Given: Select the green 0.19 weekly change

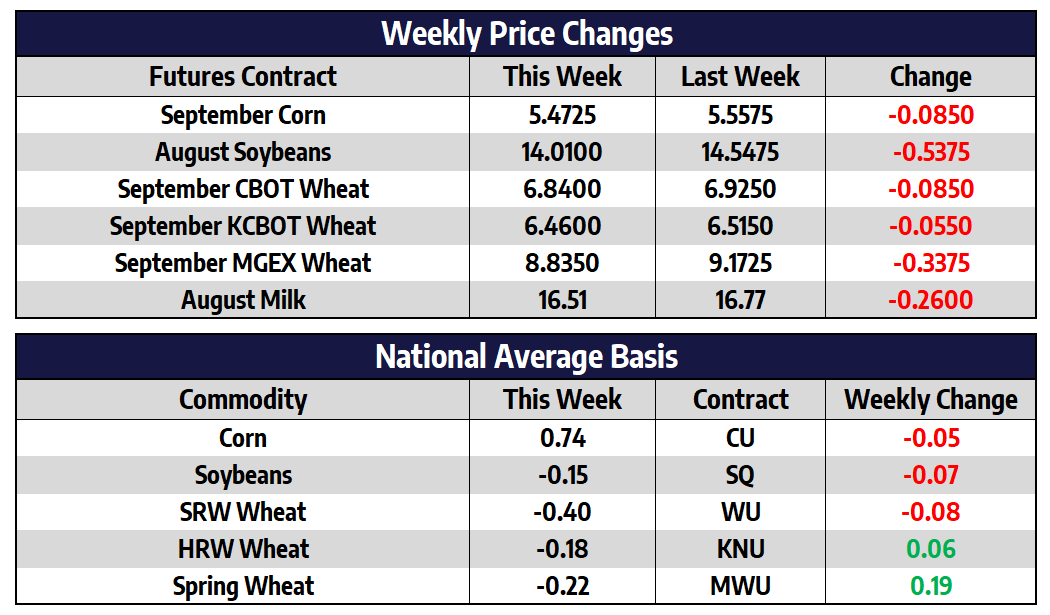Looking at the screenshot, I should pyautogui.click(x=930, y=586).
